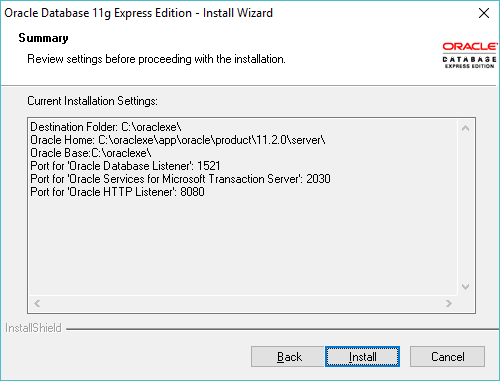Click the horizontal scroll left arrow
This screenshot has height=381, width=500.
37,303
